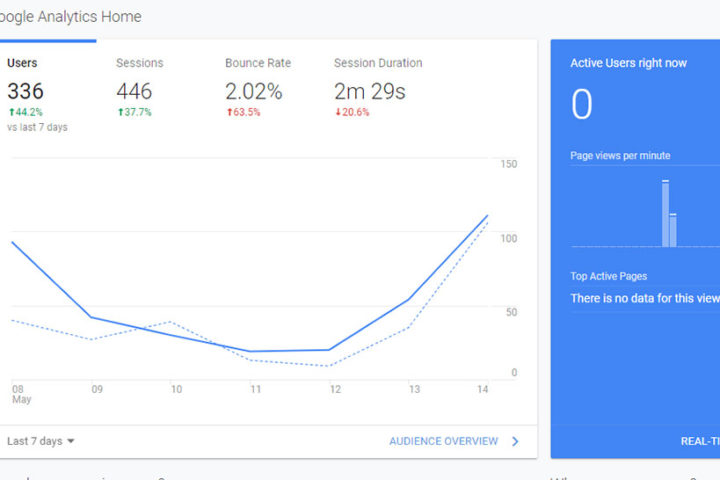Click the There is no data message
The image size is (720, 480).
(645, 299)
